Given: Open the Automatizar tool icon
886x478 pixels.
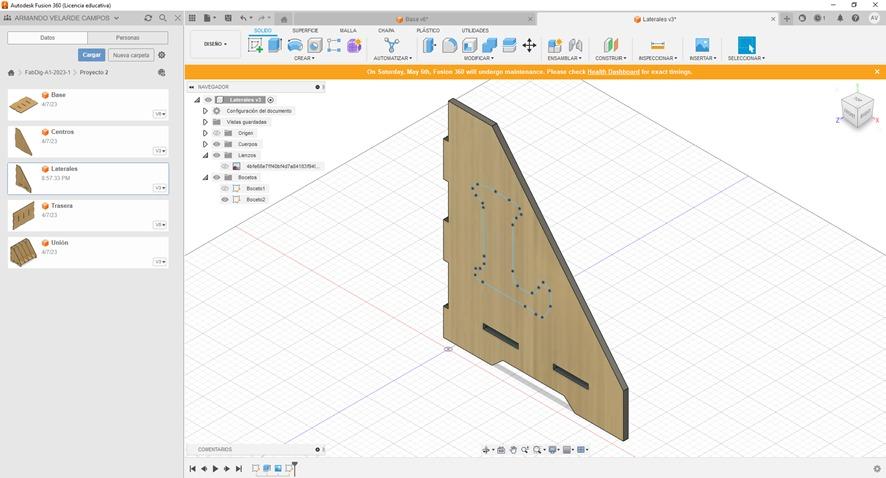Looking at the screenshot, I should (x=392, y=45).
